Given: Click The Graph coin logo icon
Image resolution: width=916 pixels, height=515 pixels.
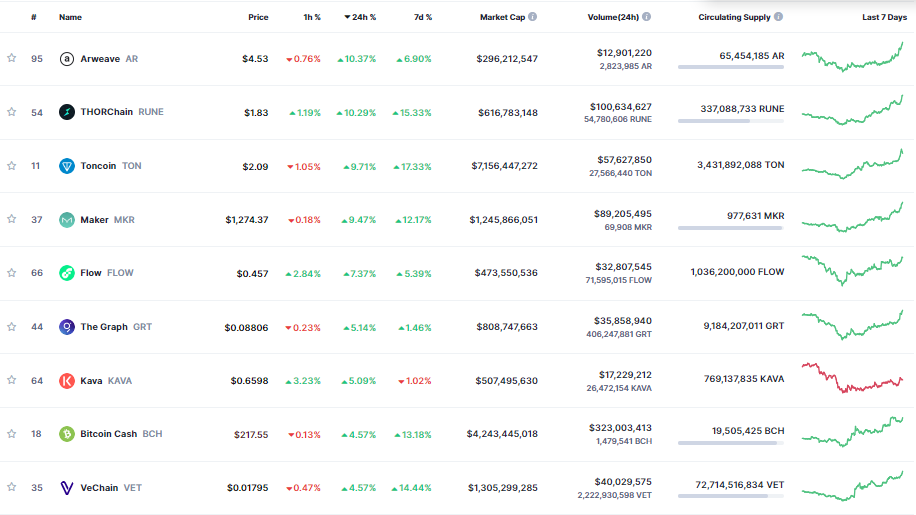Looking at the screenshot, I should coord(67,326).
